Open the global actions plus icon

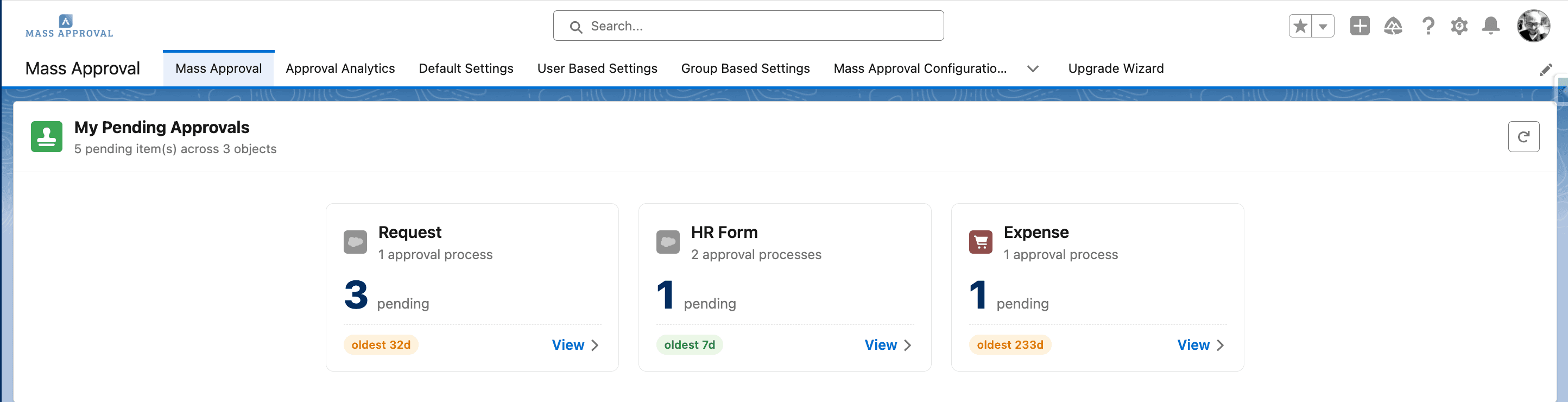1359,26
